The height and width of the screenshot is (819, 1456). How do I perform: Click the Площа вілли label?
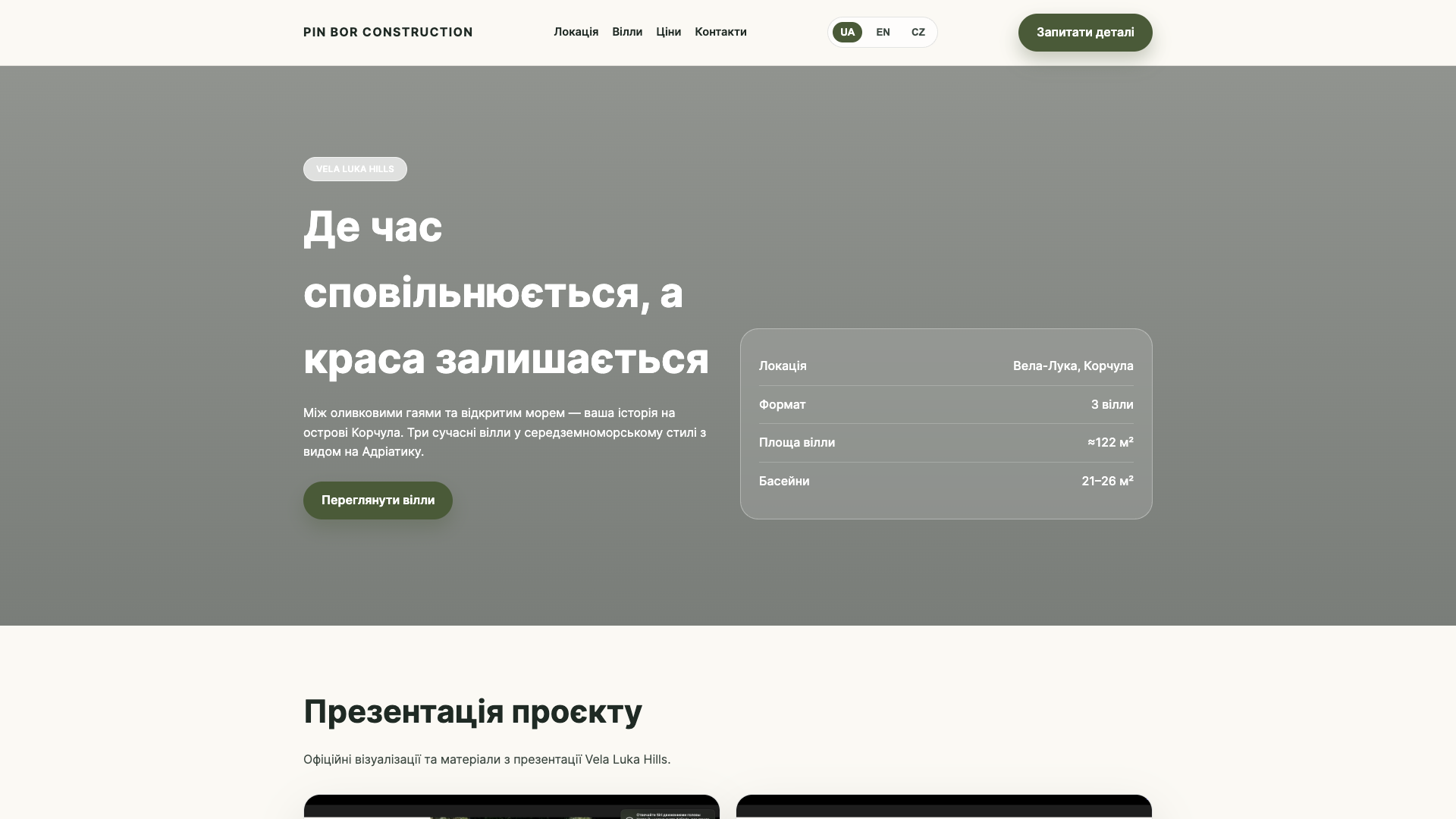(x=796, y=442)
